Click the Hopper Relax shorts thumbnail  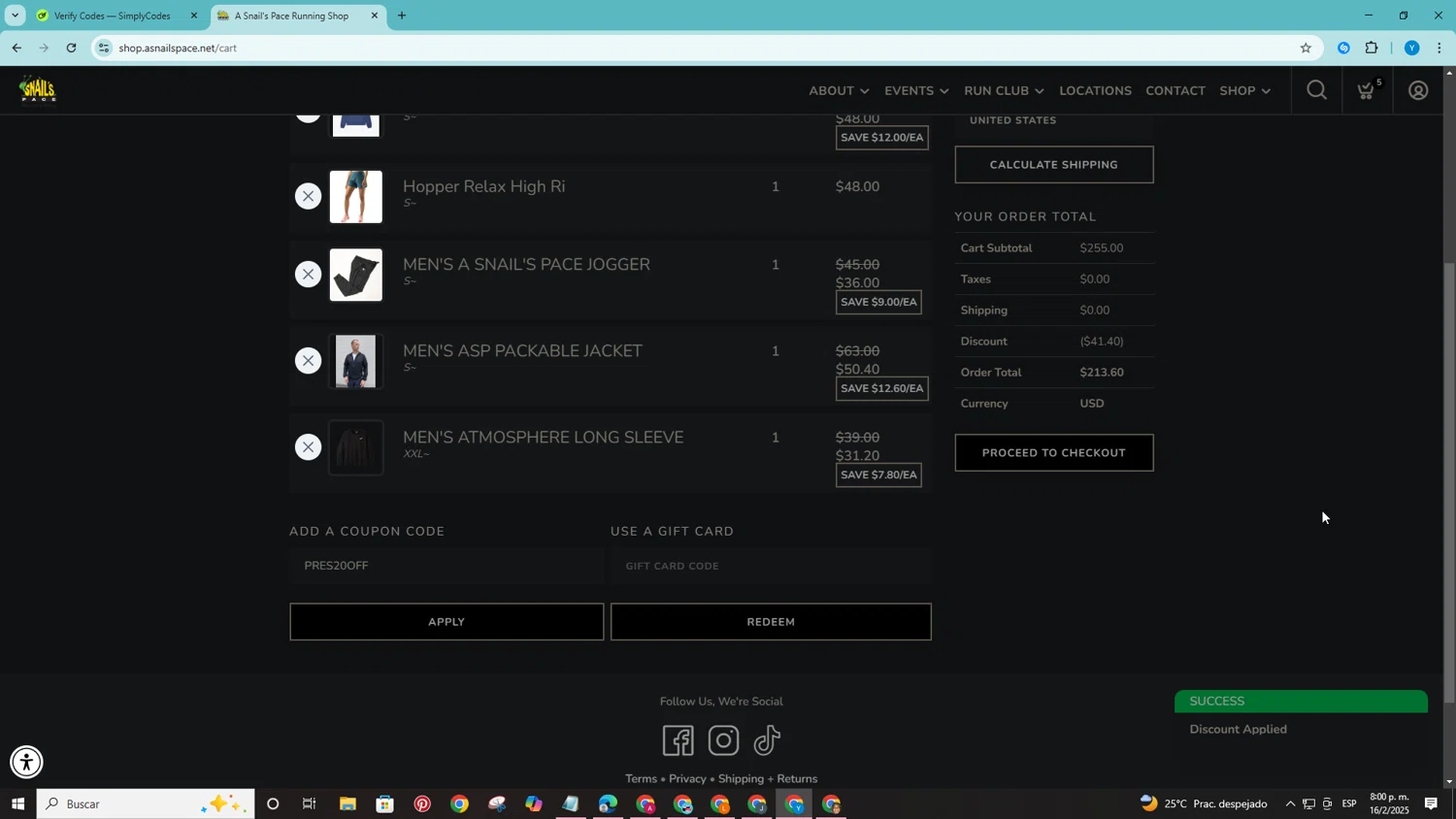pyautogui.click(x=356, y=196)
